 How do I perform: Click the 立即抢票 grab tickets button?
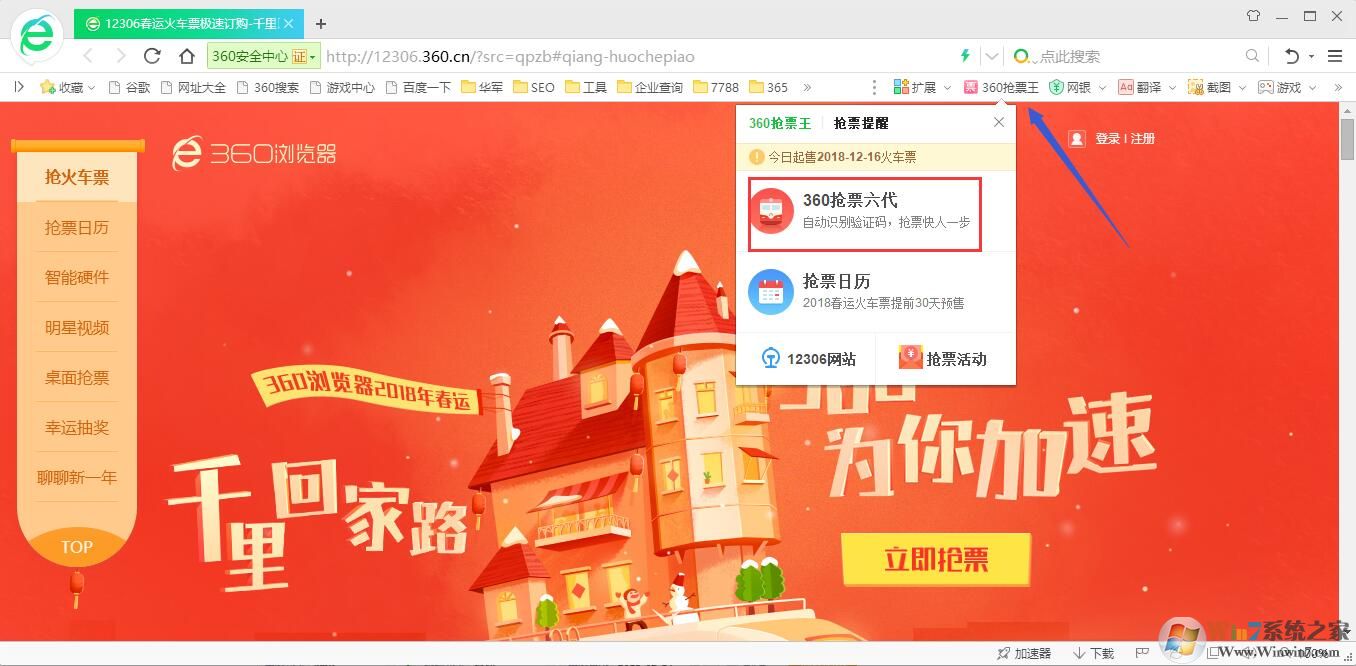pyautogui.click(x=936, y=561)
